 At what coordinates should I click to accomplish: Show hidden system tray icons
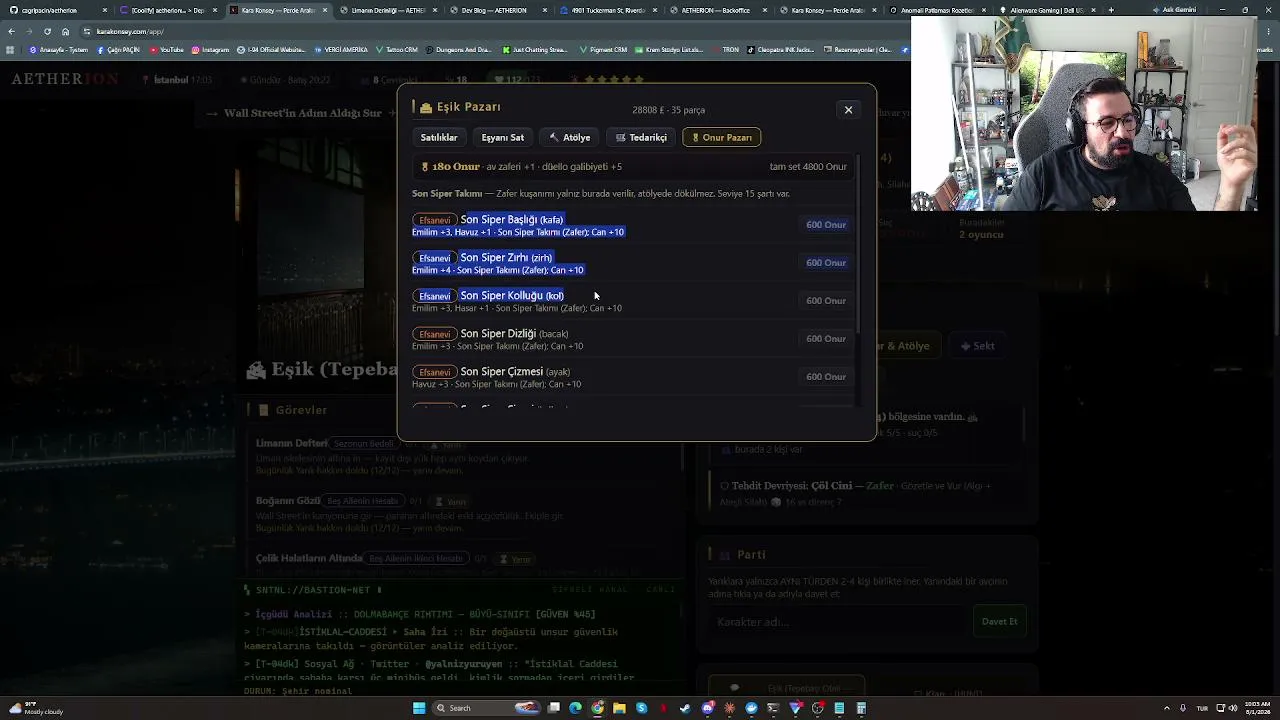pyautogui.click(x=1167, y=708)
